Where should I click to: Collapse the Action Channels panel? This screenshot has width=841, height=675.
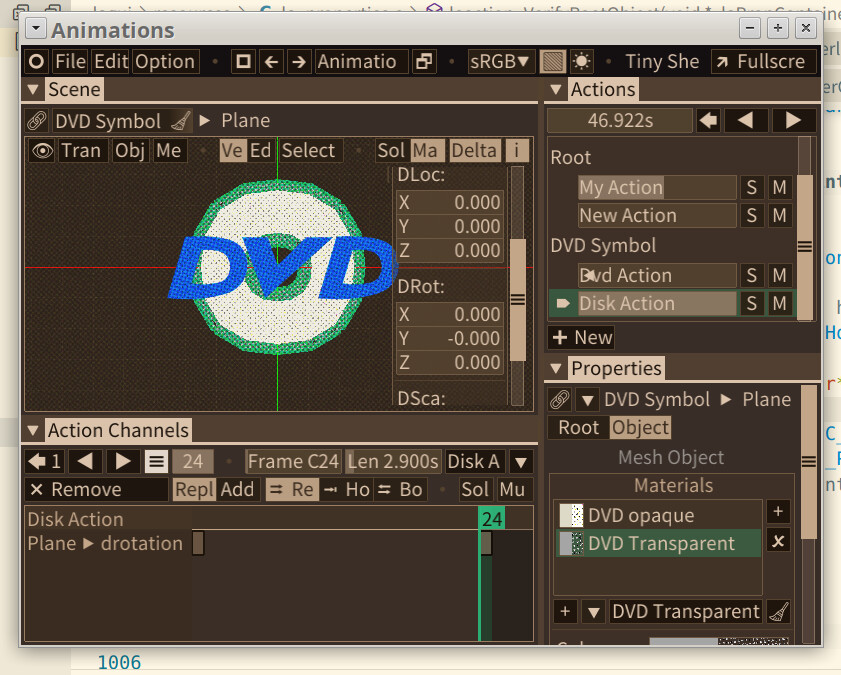pyautogui.click(x=33, y=431)
